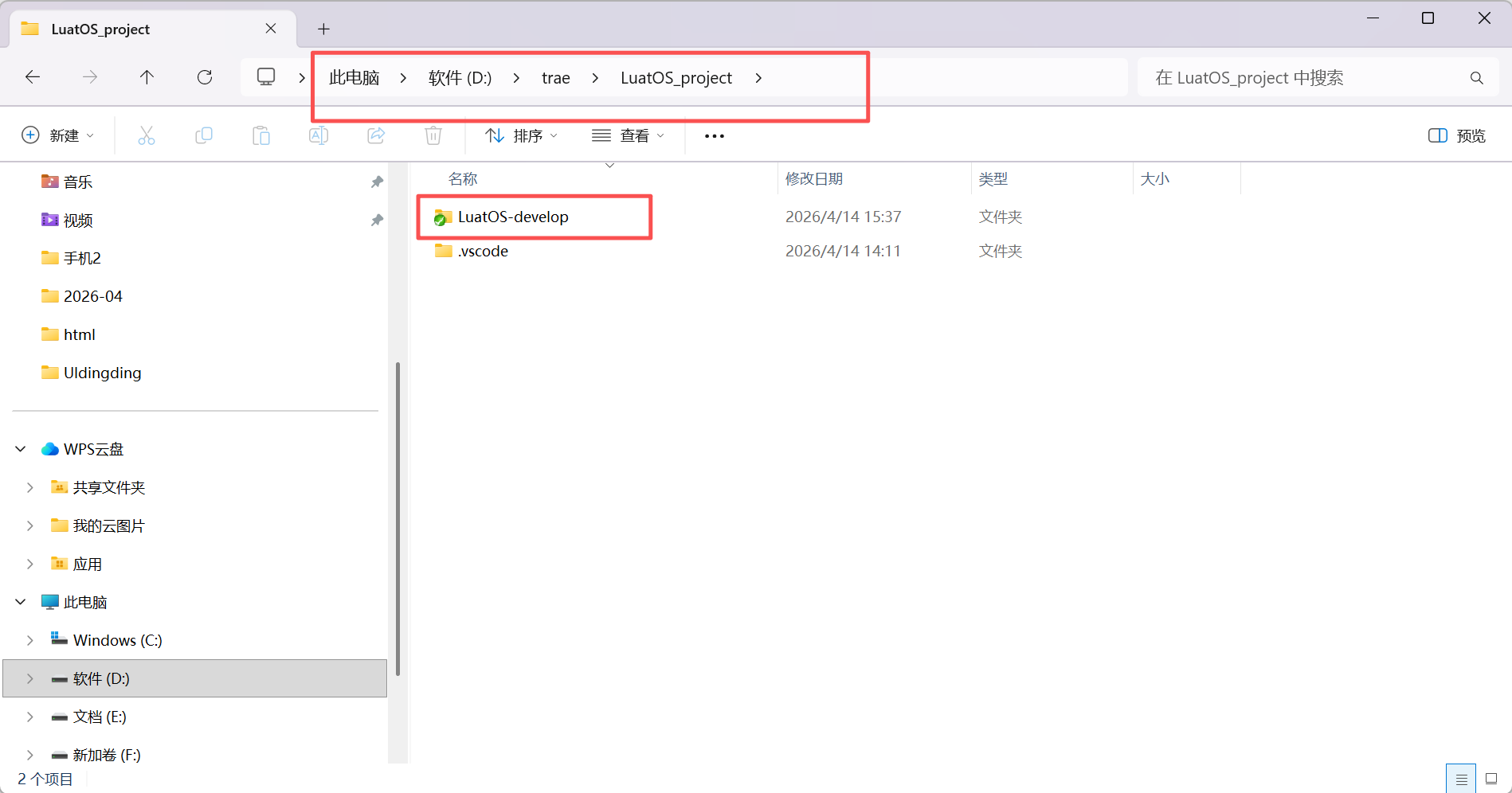
Task: Expand the 应用 tree node
Action: (x=30, y=564)
